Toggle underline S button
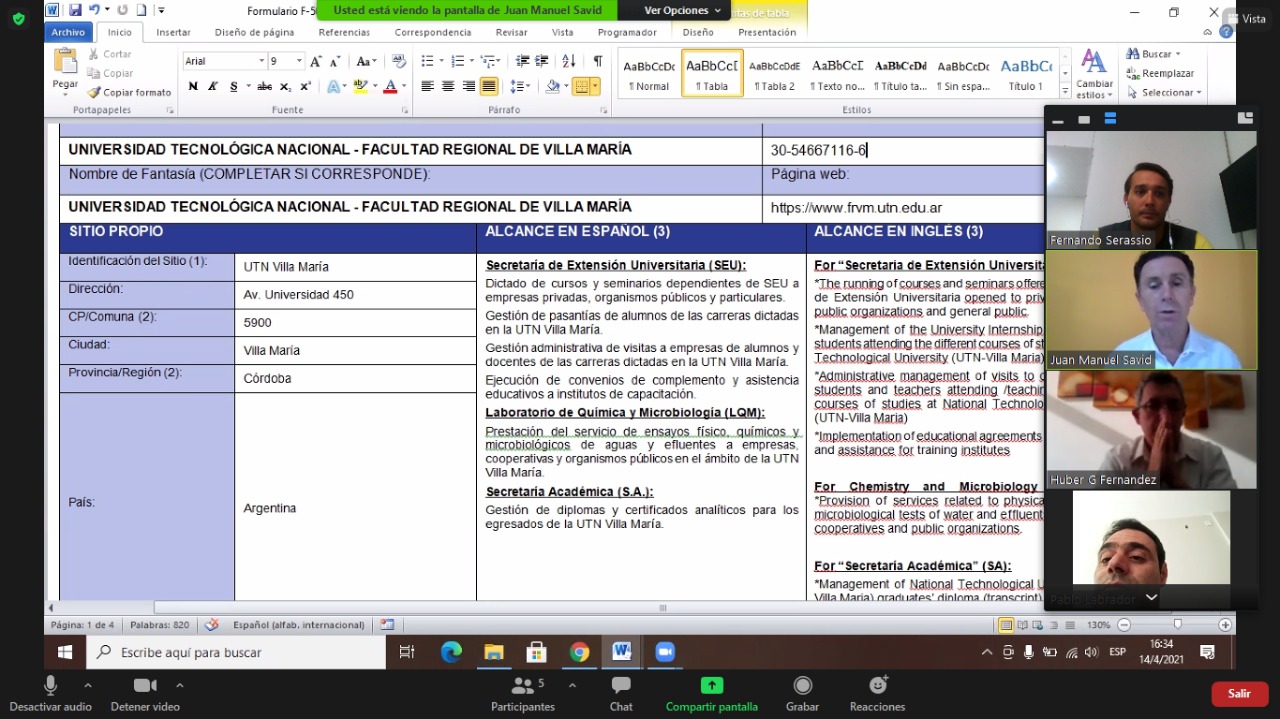The width and height of the screenshot is (1280, 719). pos(234,86)
